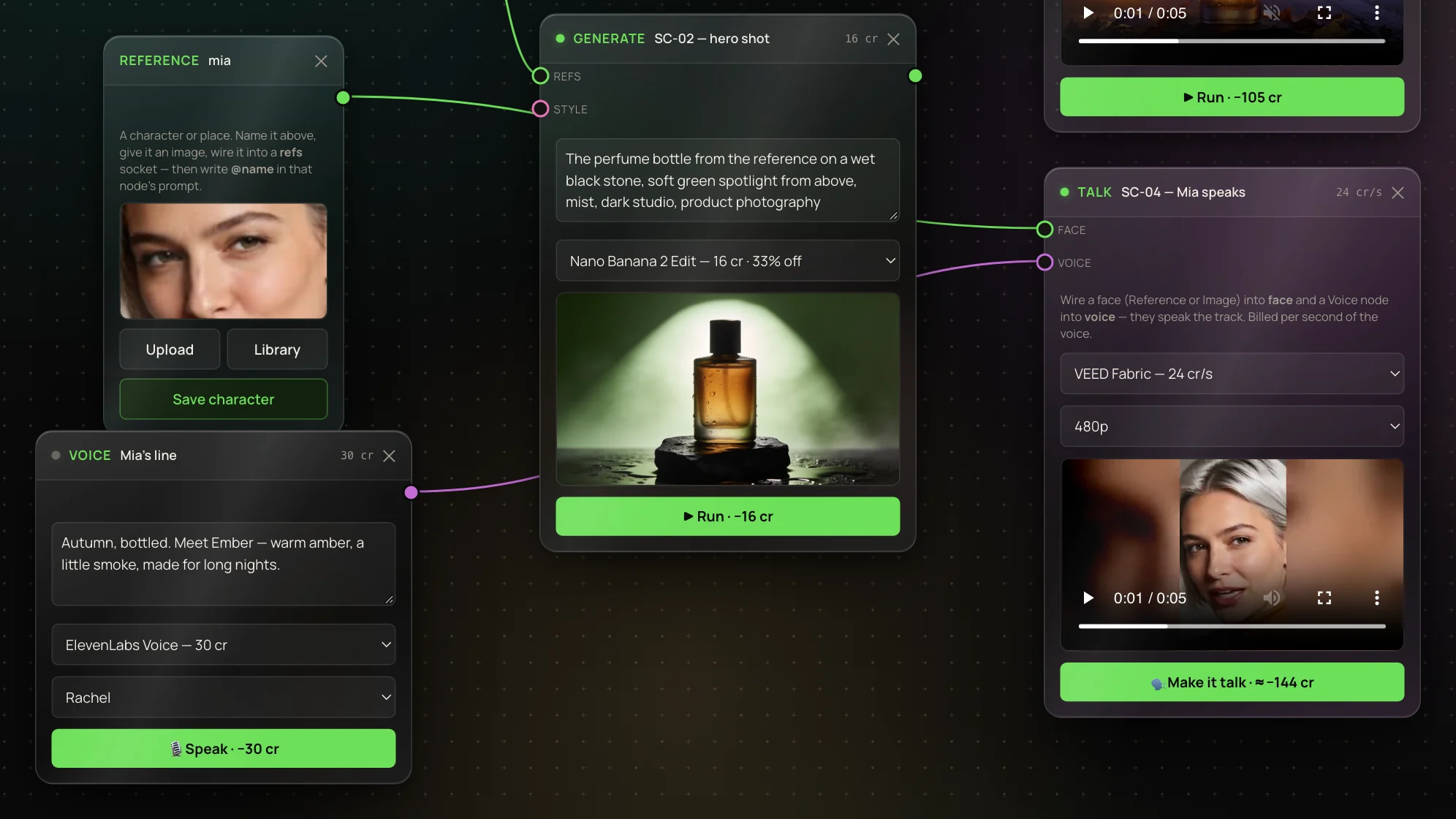Click the Autumn, bottled voice line text field
Image resolution: width=1456 pixels, height=819 pixels.
(x=224, y=564)
